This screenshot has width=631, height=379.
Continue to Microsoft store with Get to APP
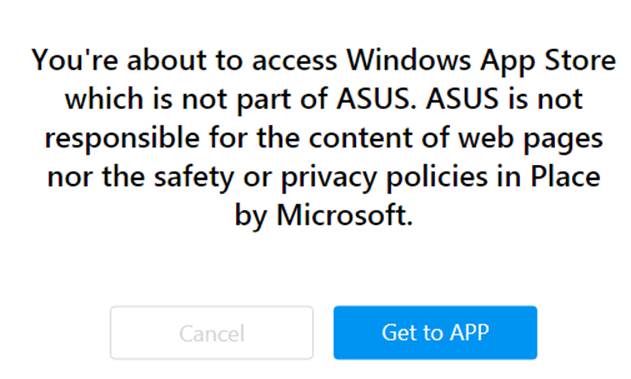coord(435,333)
